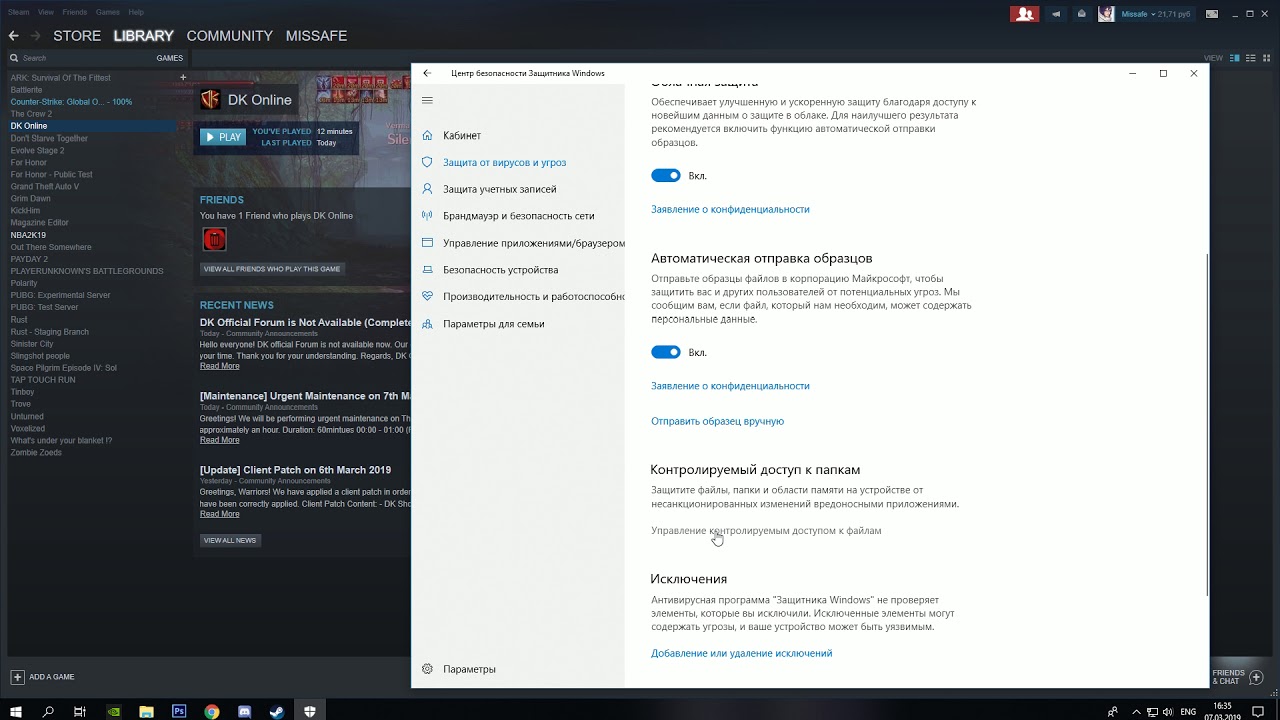Open the Help menu in Steam

click(136, 12)
